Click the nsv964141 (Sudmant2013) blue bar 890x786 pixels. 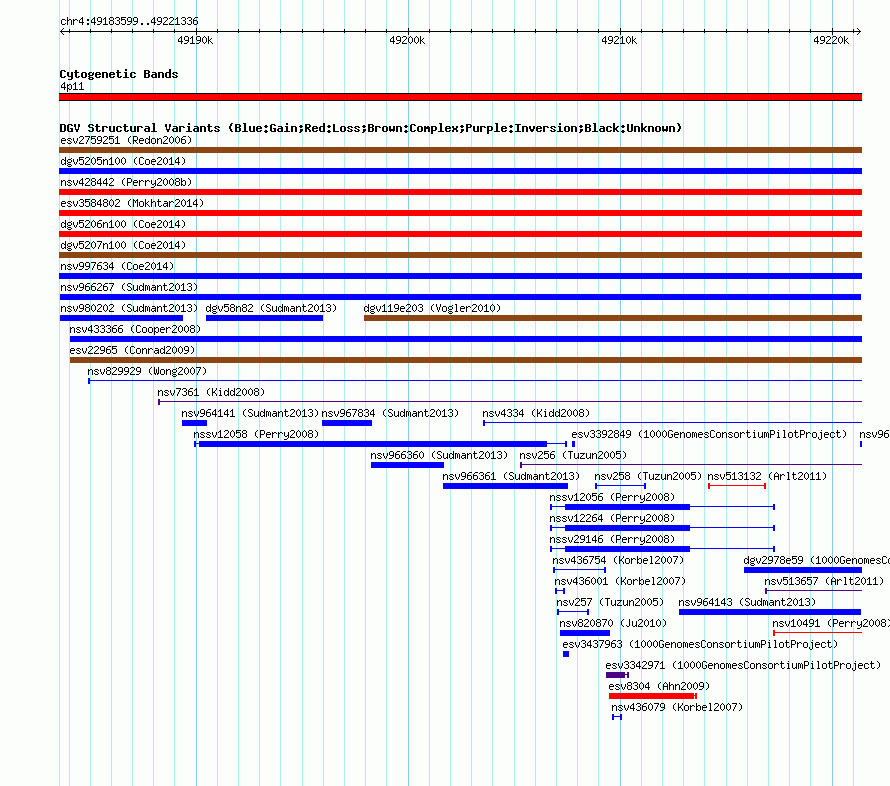tap(194, 423)
